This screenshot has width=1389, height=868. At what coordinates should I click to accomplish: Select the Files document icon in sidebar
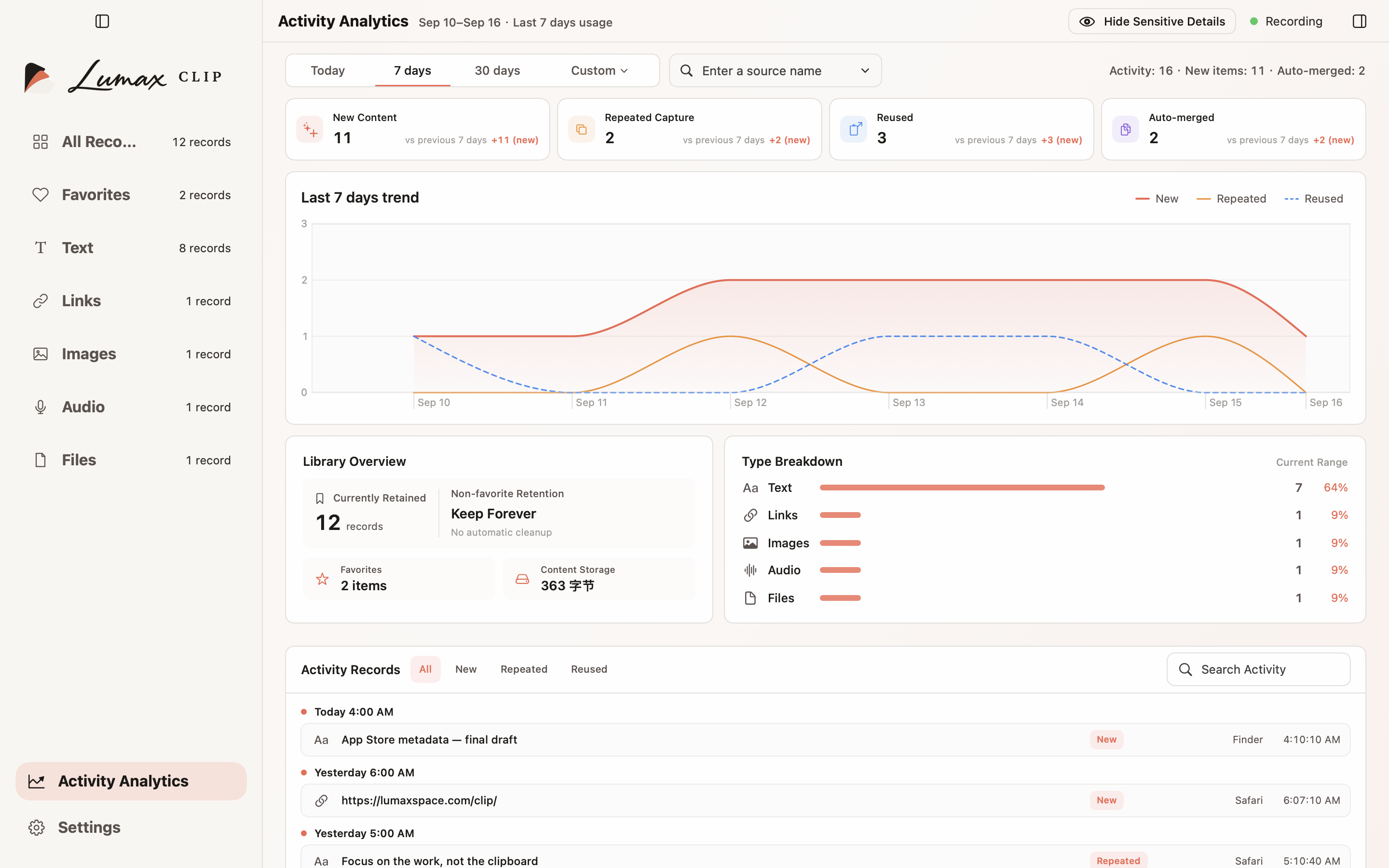tap(40, 460)
